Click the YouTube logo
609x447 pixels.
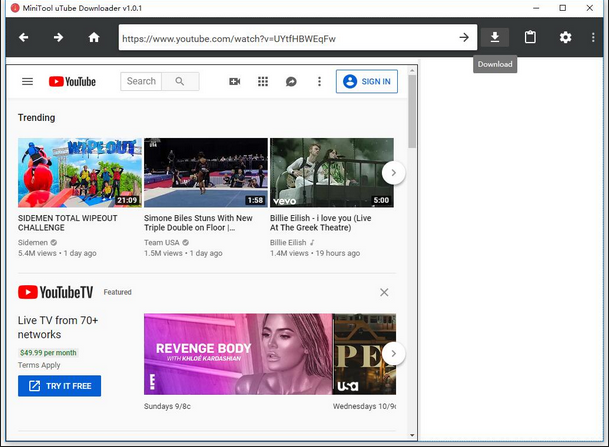pos(72,82)
